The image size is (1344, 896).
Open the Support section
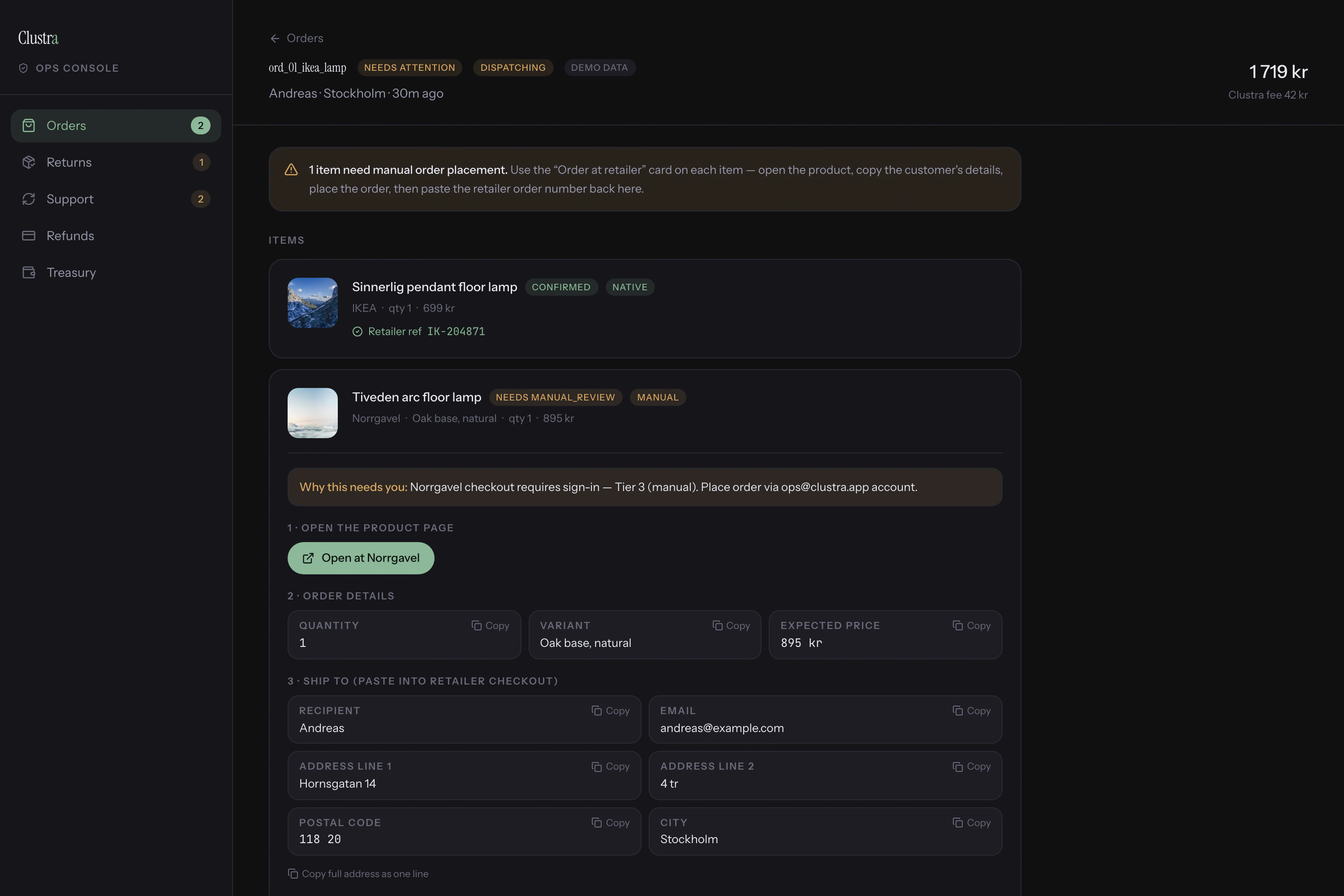pyautogui.click(x=116, y=199)
